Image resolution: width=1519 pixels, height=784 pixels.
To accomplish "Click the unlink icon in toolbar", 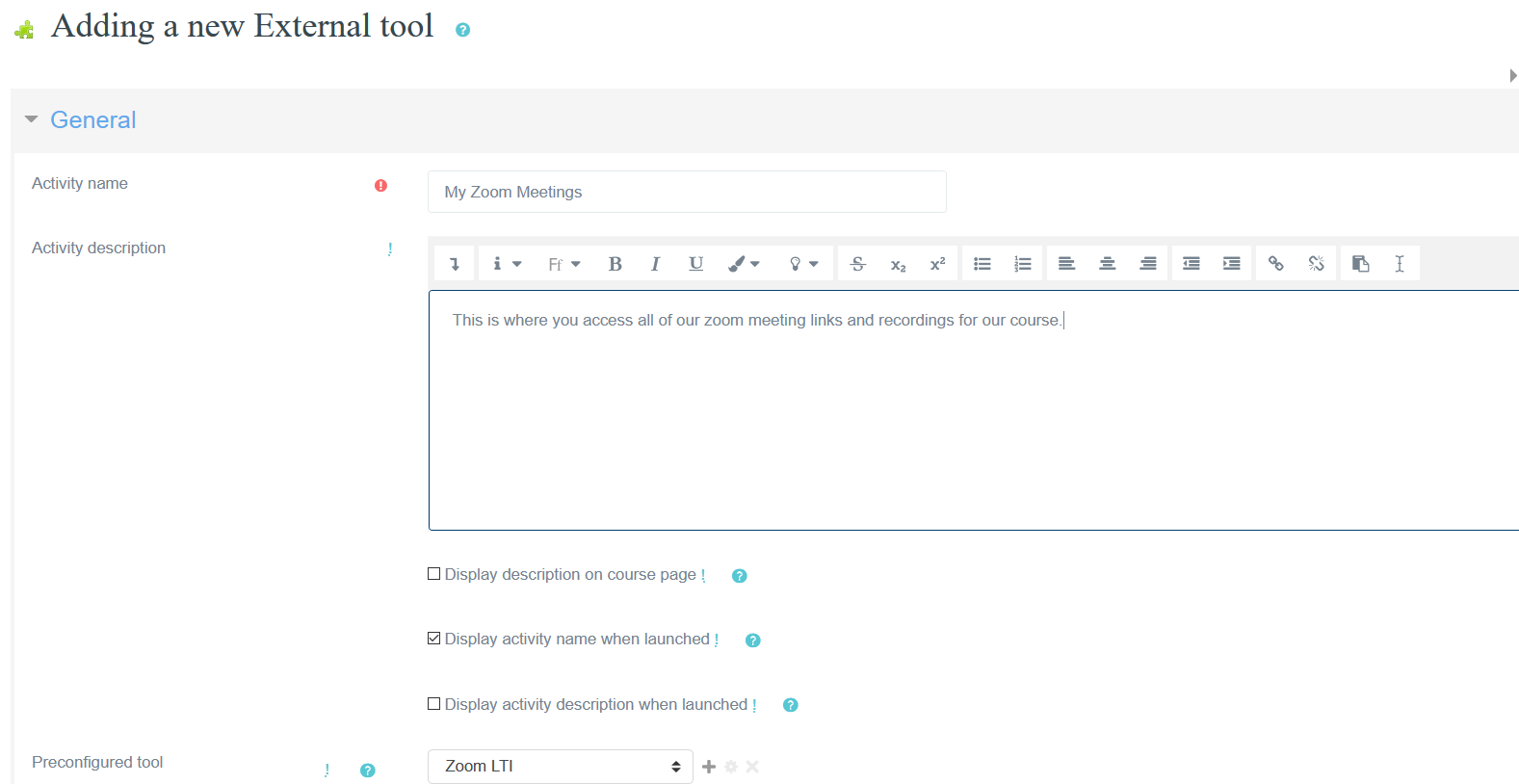I will pos(1316,264).
